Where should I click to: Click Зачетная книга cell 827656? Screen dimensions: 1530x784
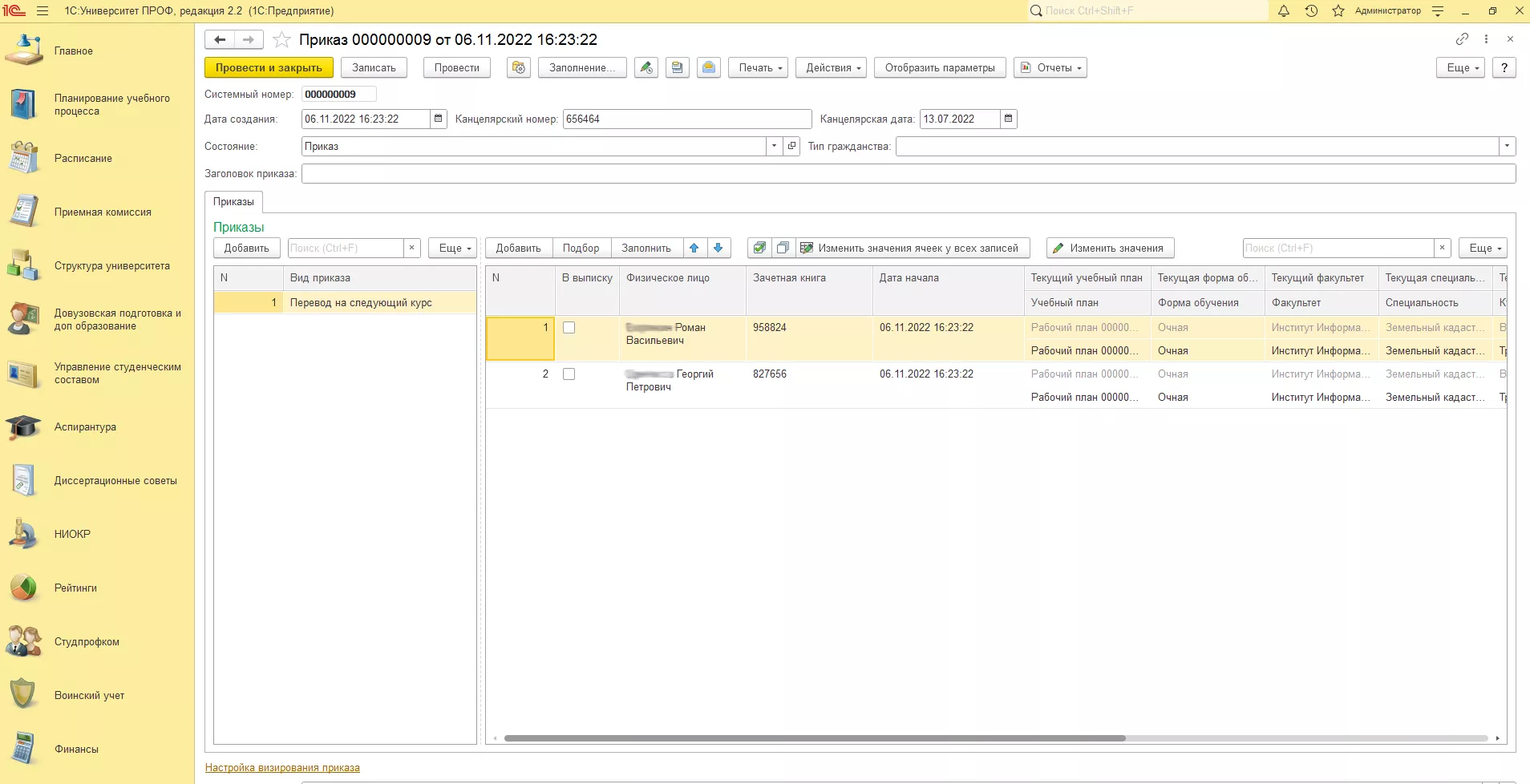(x=809, y=386)
